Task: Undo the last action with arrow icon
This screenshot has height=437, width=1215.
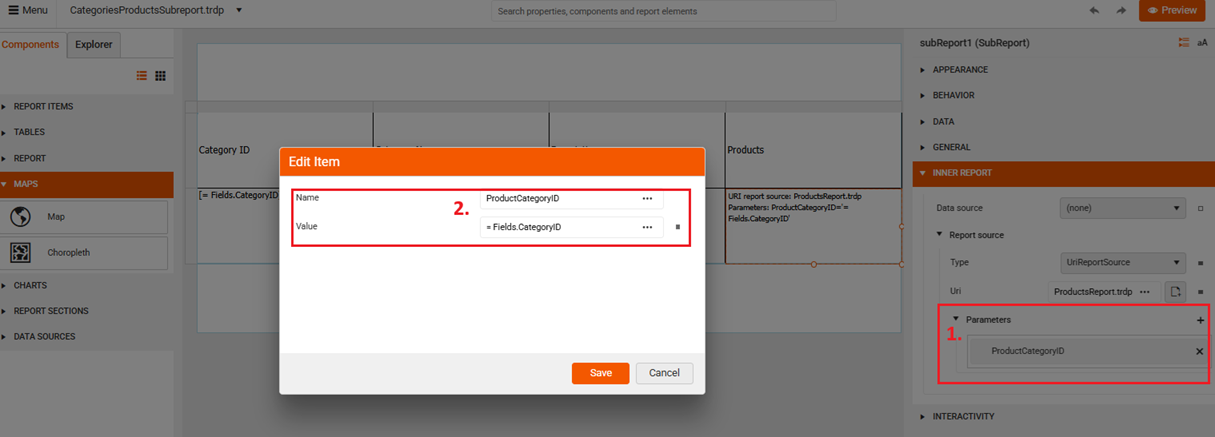Action: tap(1094, 10)
